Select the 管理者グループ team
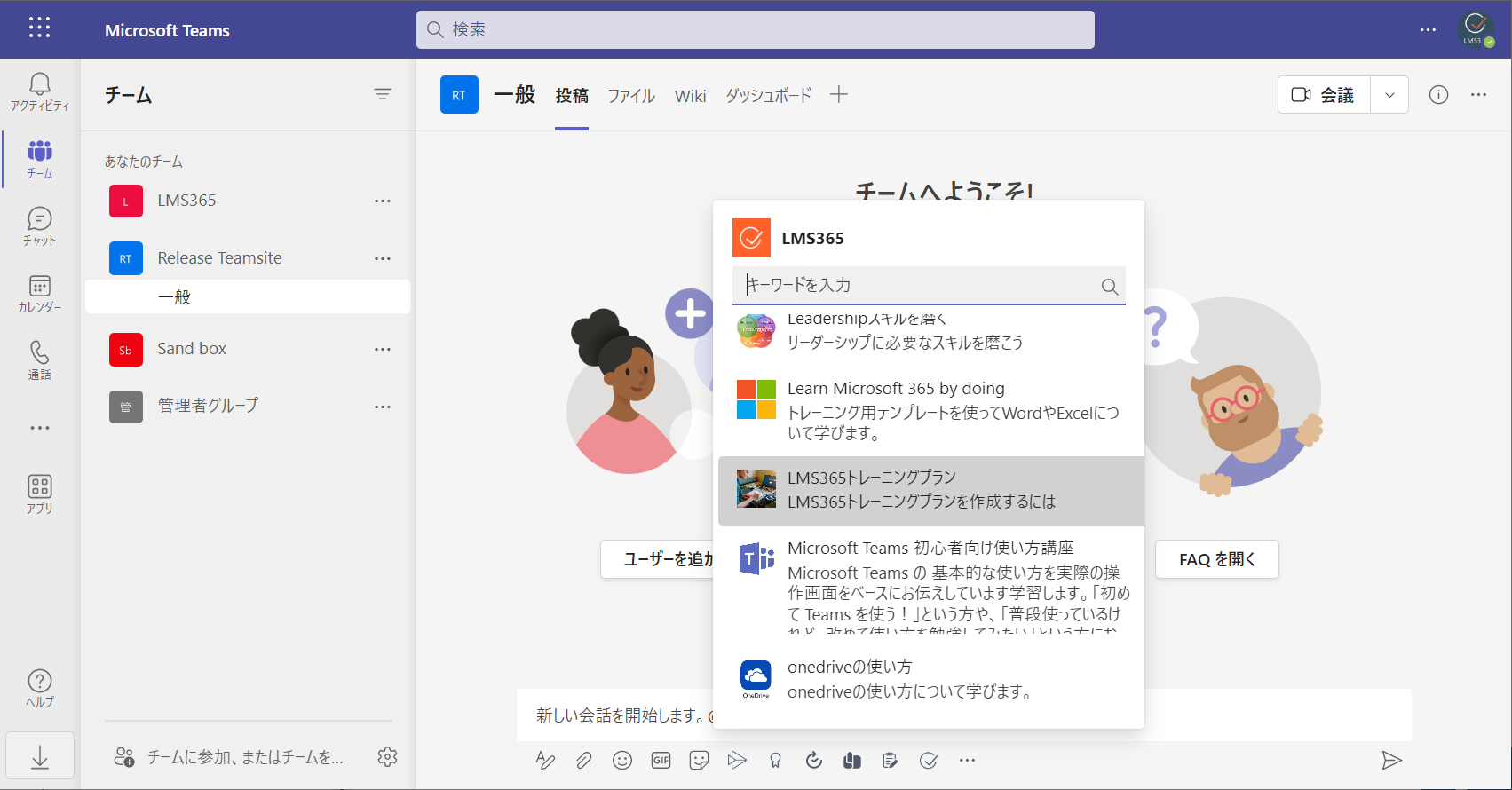The image size is (1512, 790). (x=248, y=407)
